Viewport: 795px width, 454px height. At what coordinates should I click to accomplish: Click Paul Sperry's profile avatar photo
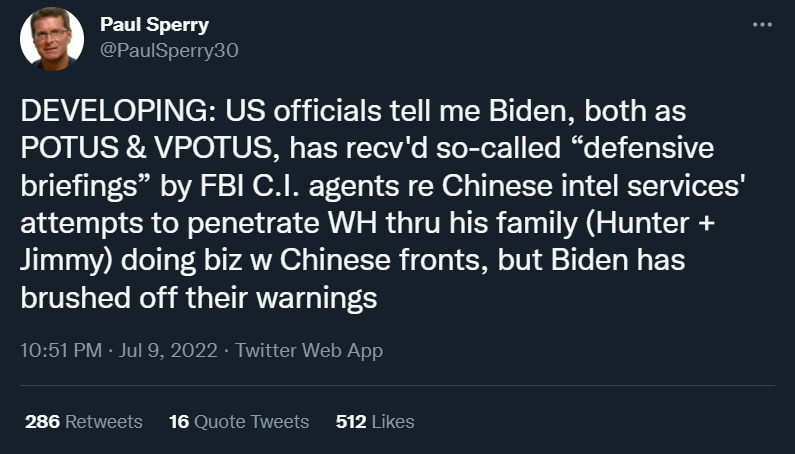(x=51, y=39)
